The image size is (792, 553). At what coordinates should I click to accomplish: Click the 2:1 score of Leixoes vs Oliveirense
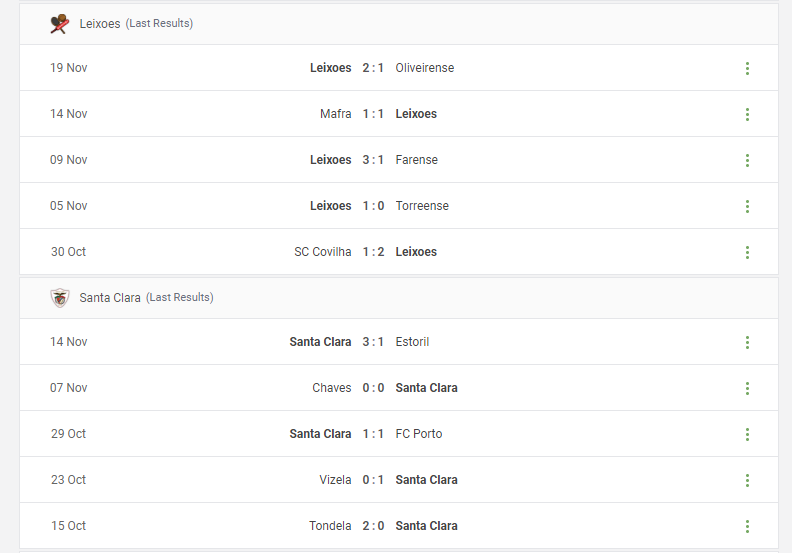point(373,68)
